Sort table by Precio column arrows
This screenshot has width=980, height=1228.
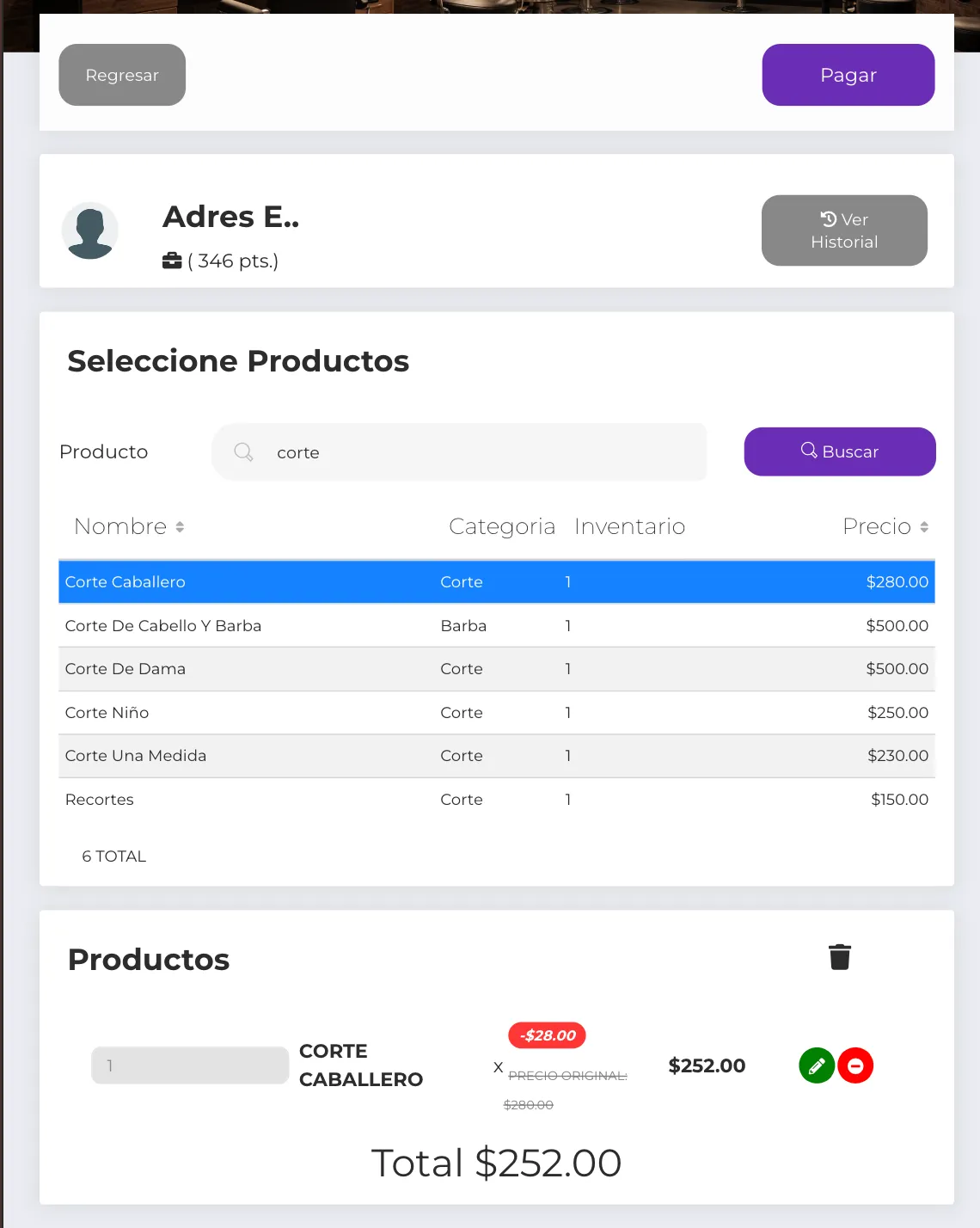pyautogui.click(x=924, y=527)
